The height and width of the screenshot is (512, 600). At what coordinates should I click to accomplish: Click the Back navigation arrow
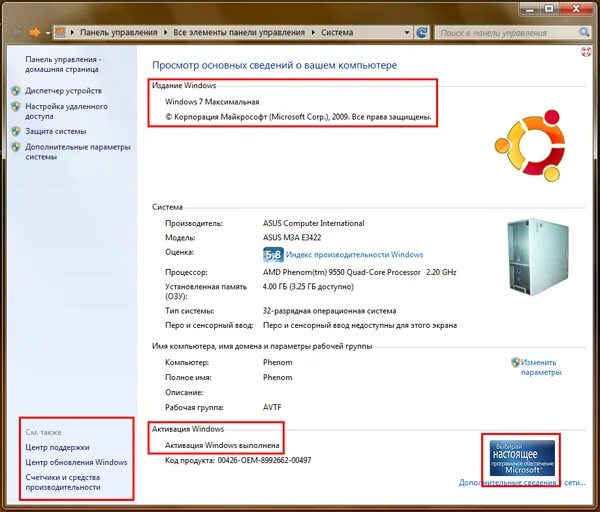(16, 33)
